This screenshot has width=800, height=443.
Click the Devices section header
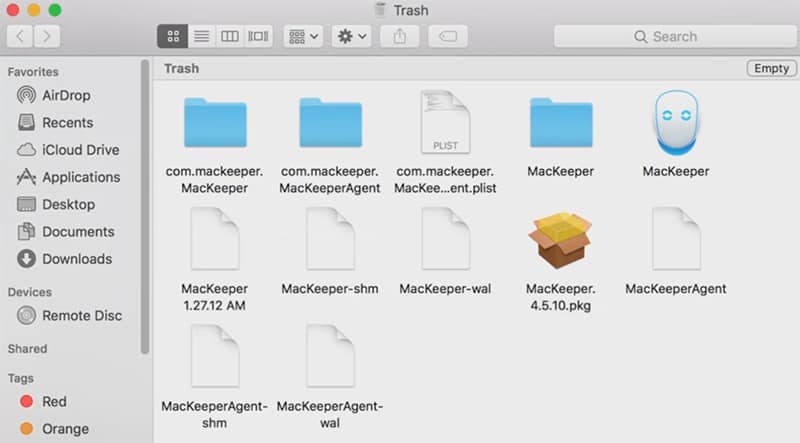click(30, 292)
